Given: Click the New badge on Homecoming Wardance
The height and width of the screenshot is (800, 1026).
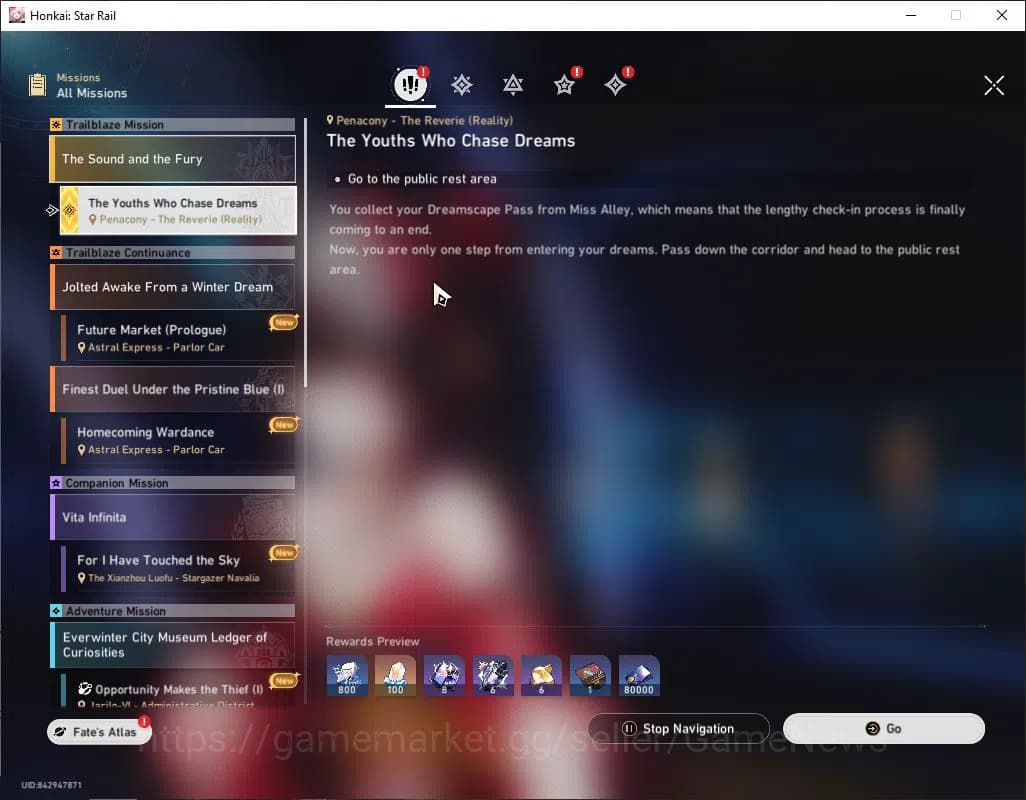Looking at the screenshot, I should coord(284,425).
